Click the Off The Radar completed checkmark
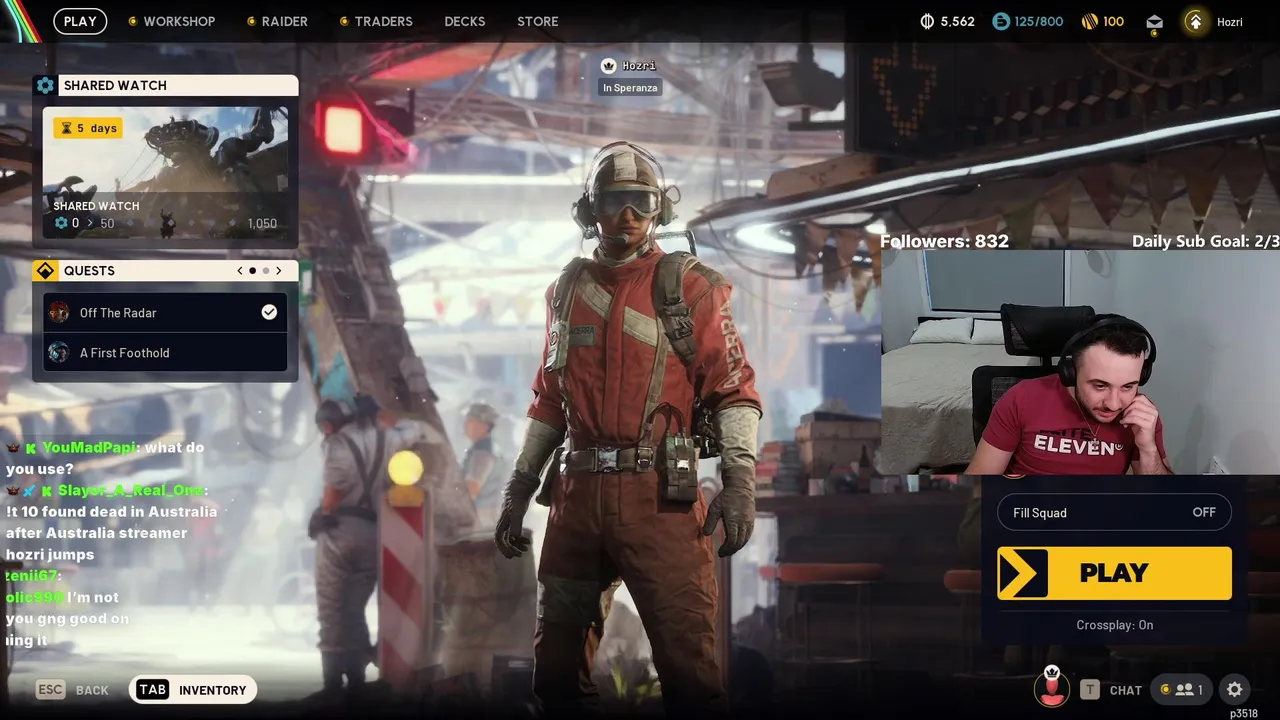The image size is (1280, 720). [x=269, y=312]
